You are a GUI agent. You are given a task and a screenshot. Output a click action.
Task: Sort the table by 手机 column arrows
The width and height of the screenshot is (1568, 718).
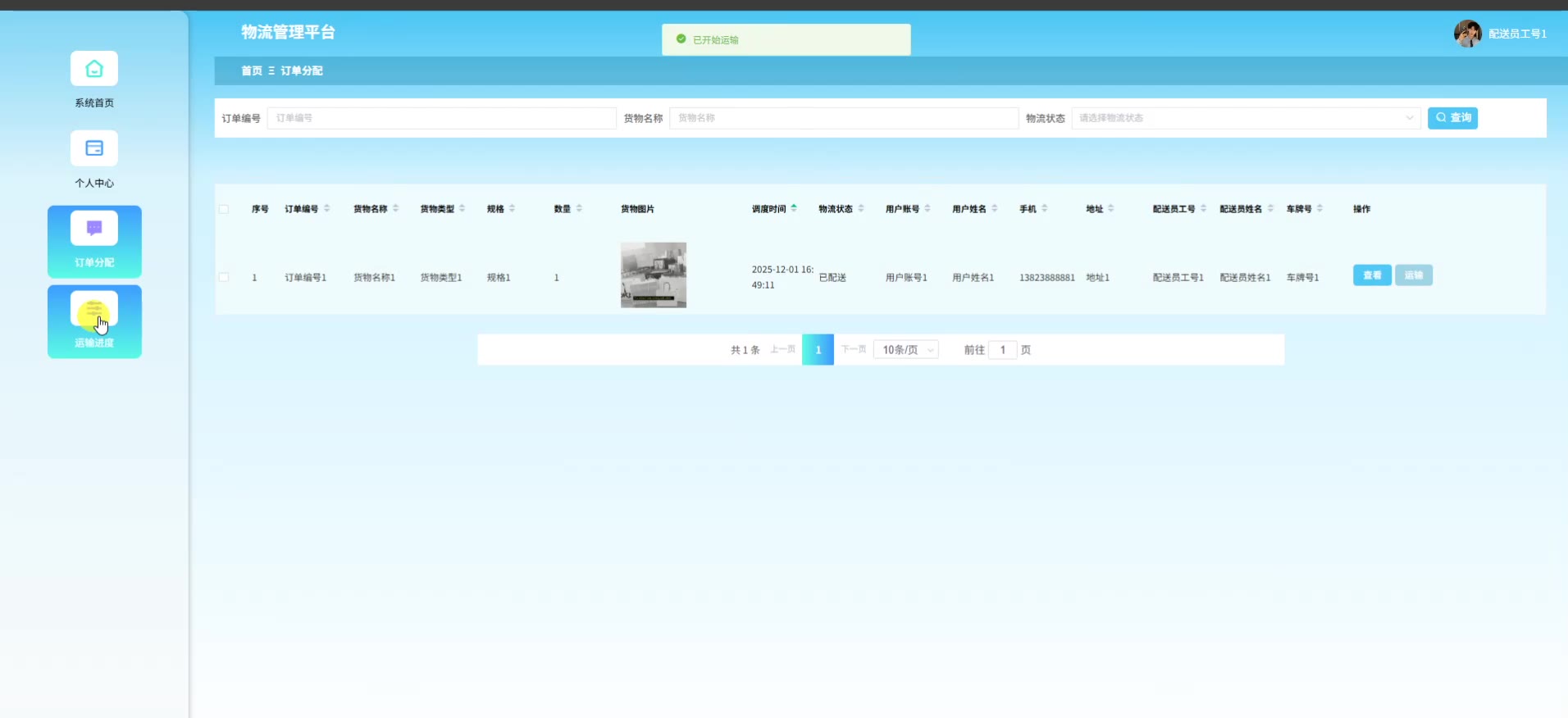(1044, 208)
